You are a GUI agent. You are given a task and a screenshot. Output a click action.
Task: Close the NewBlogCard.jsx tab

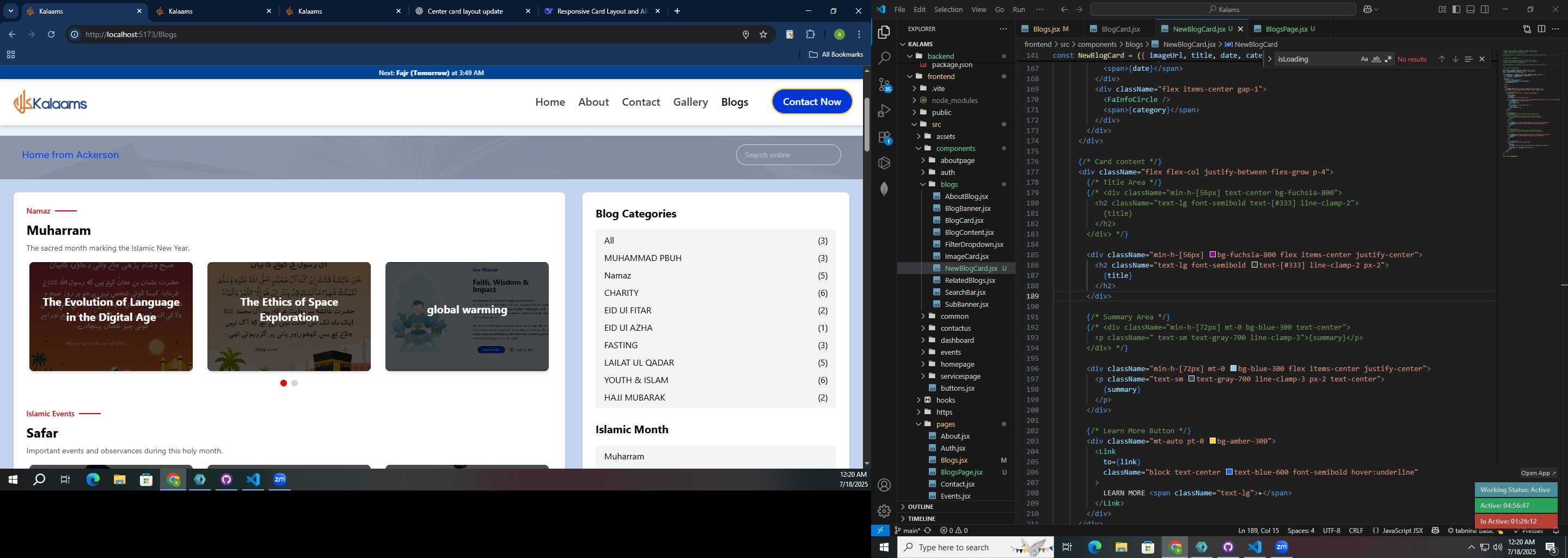tap(1241, 29)
